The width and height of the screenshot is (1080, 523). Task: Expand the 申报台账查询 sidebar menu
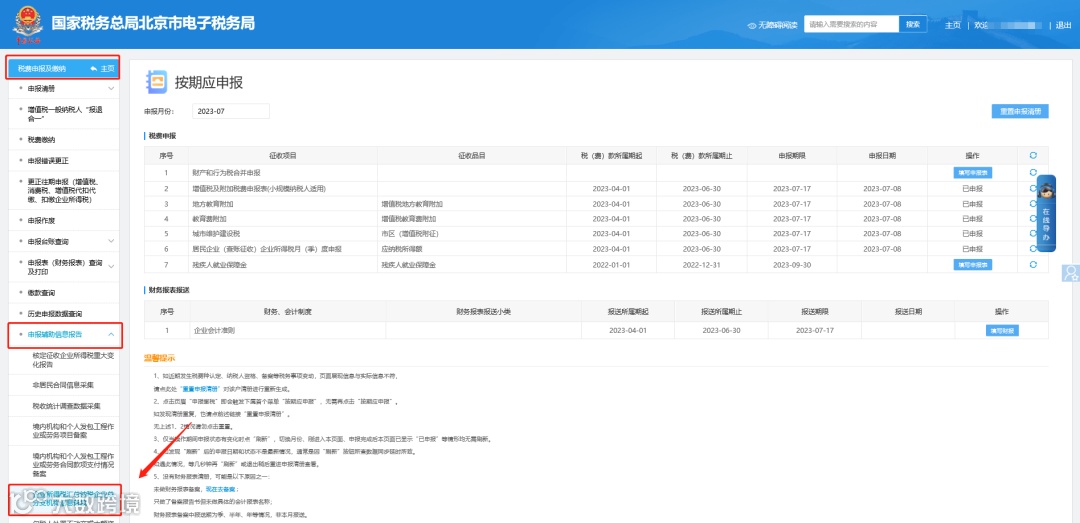(x=111, y=241)
